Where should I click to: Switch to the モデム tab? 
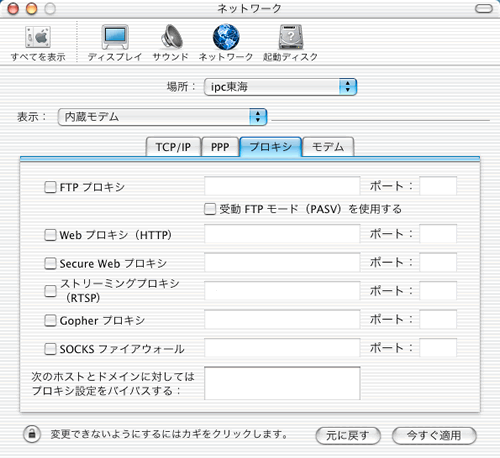328,147
